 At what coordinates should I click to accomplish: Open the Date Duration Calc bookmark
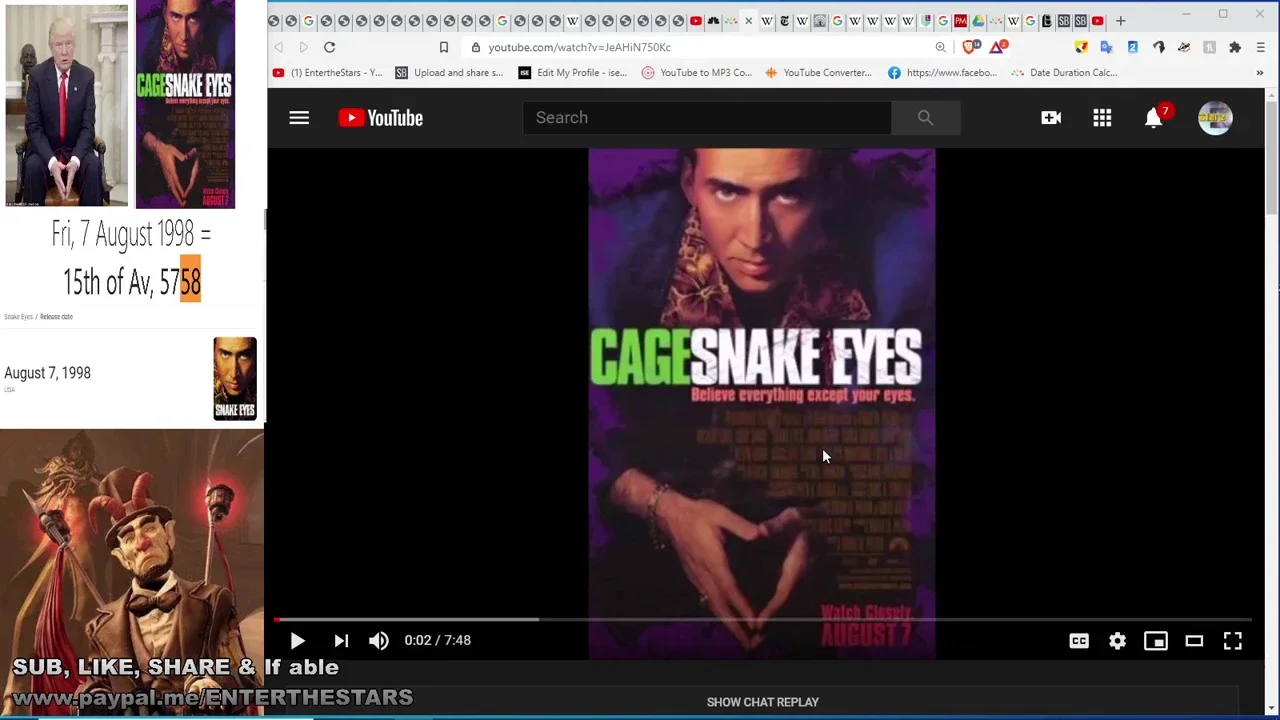(x=1064, y=73)
